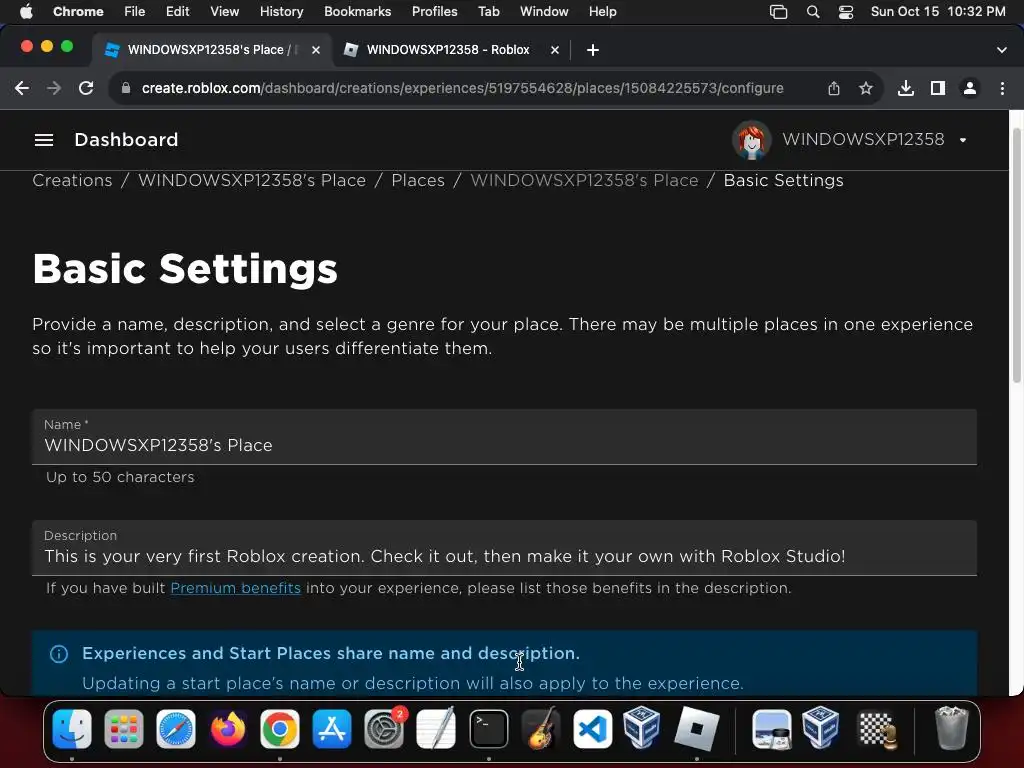The width and height of the screenshot is (1024, 768).
Task: Click the date and time in the menu bar
Action: 938,11
